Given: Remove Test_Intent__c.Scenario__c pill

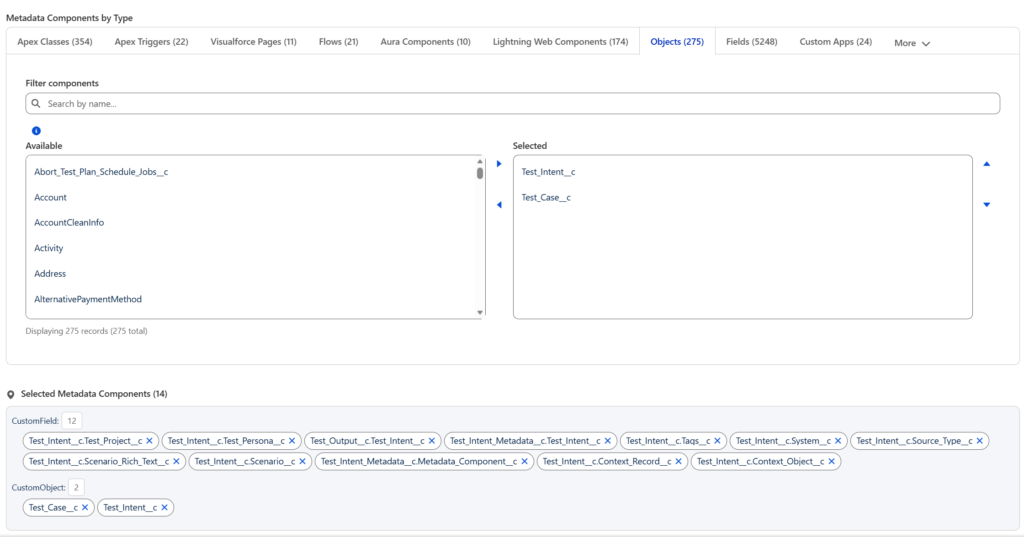Looking at the screenshot, I should click(x=304, y=462).
